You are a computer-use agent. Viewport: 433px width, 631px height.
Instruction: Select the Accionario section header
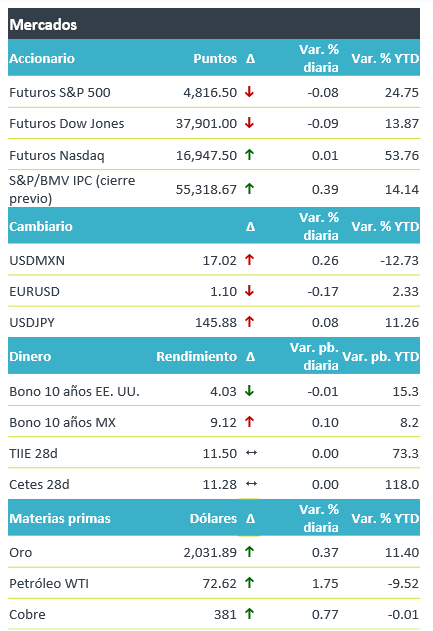[x=42, y=58]
